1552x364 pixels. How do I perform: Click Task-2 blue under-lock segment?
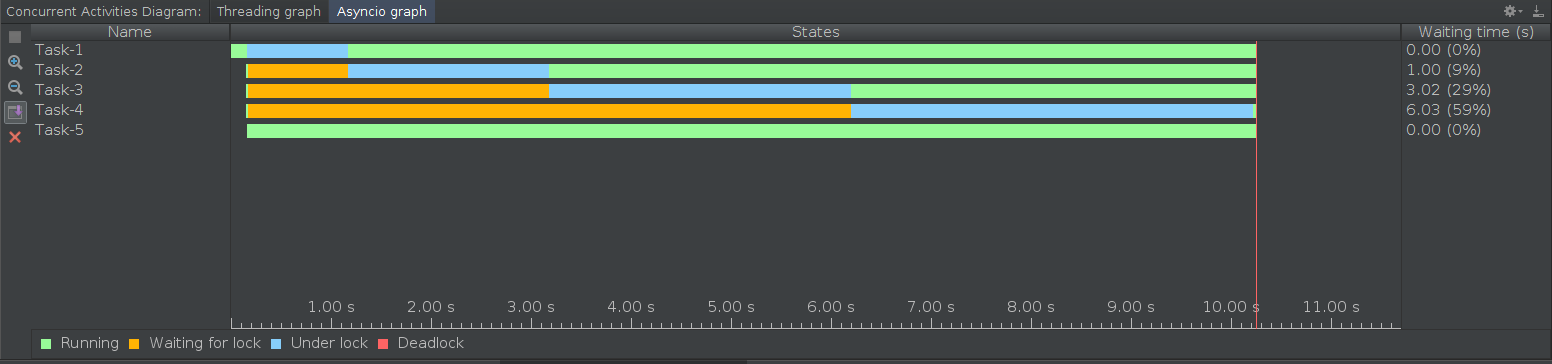click(448, 71)
